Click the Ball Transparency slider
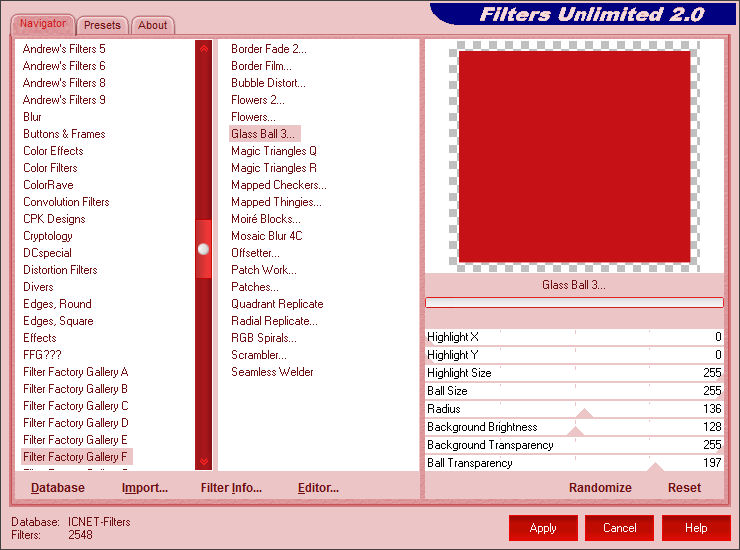The height and width of the screenshot is (550, 740). coord(574,463)
